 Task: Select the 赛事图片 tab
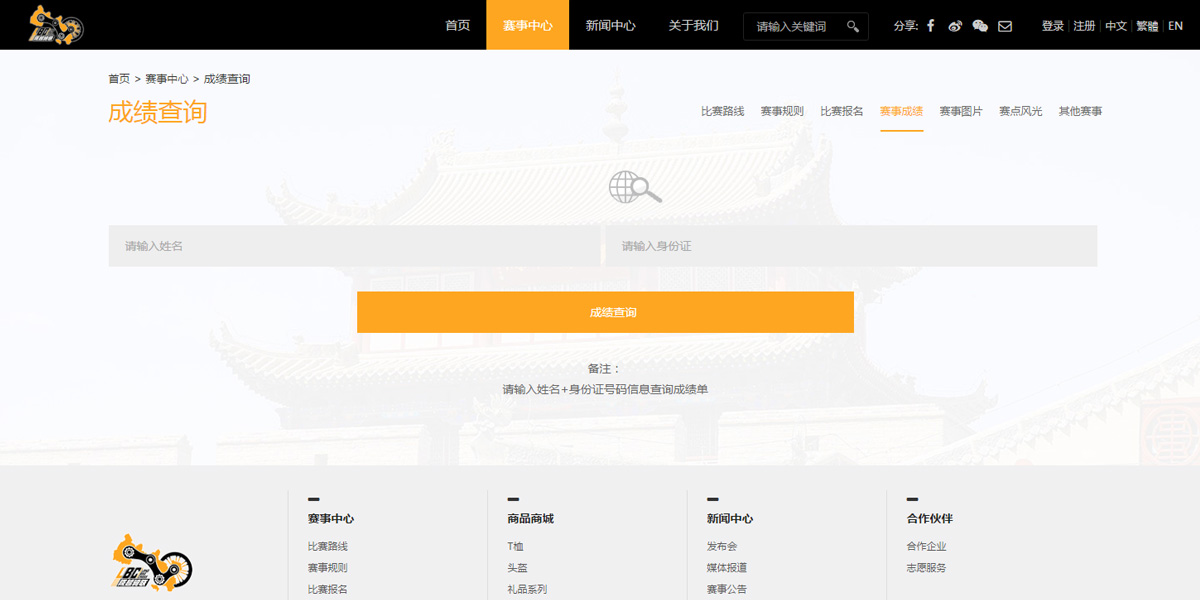tap(960, 111)
